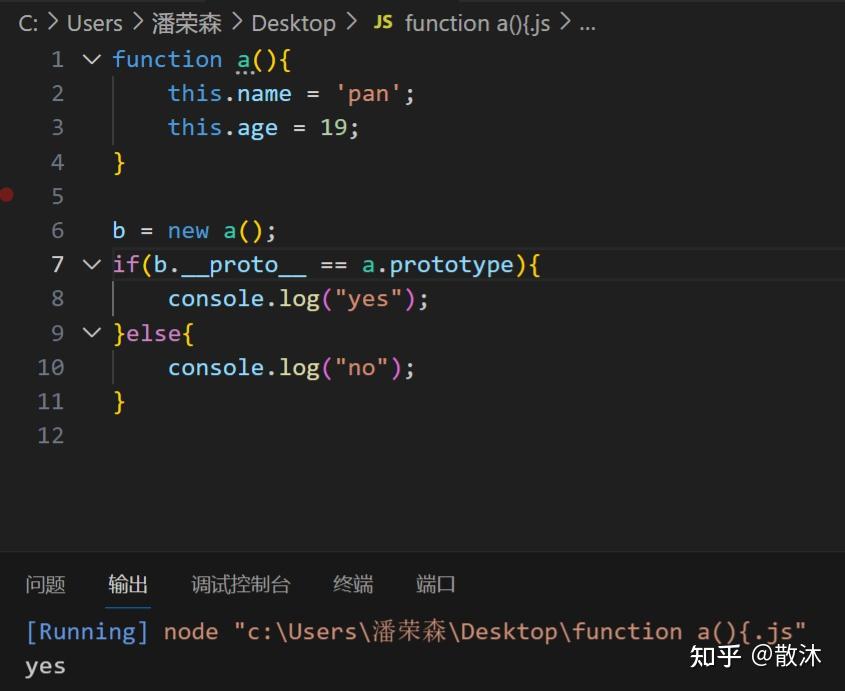This screenshot has width=845, height=691.
Task: Switch to the 终端 panel tab
Action: (353, 585)
